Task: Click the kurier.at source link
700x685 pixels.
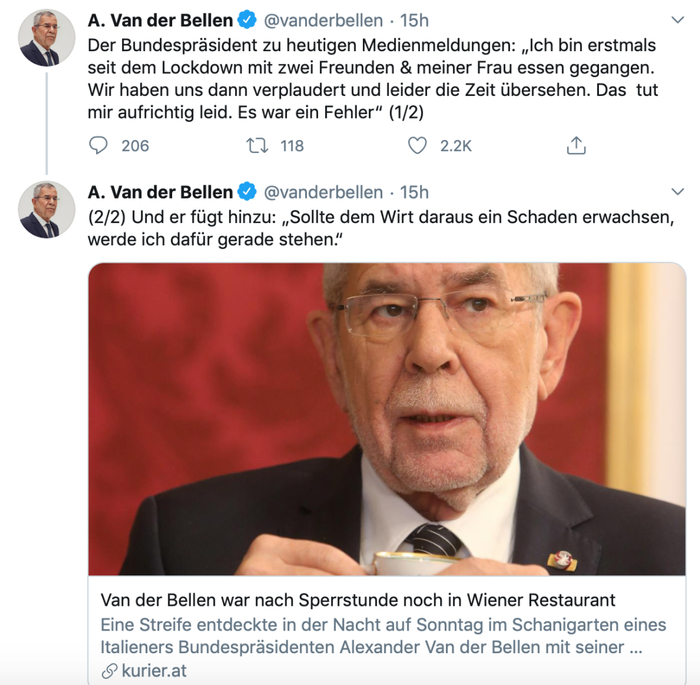Action: pyautogui.click(x=155, y=671)
